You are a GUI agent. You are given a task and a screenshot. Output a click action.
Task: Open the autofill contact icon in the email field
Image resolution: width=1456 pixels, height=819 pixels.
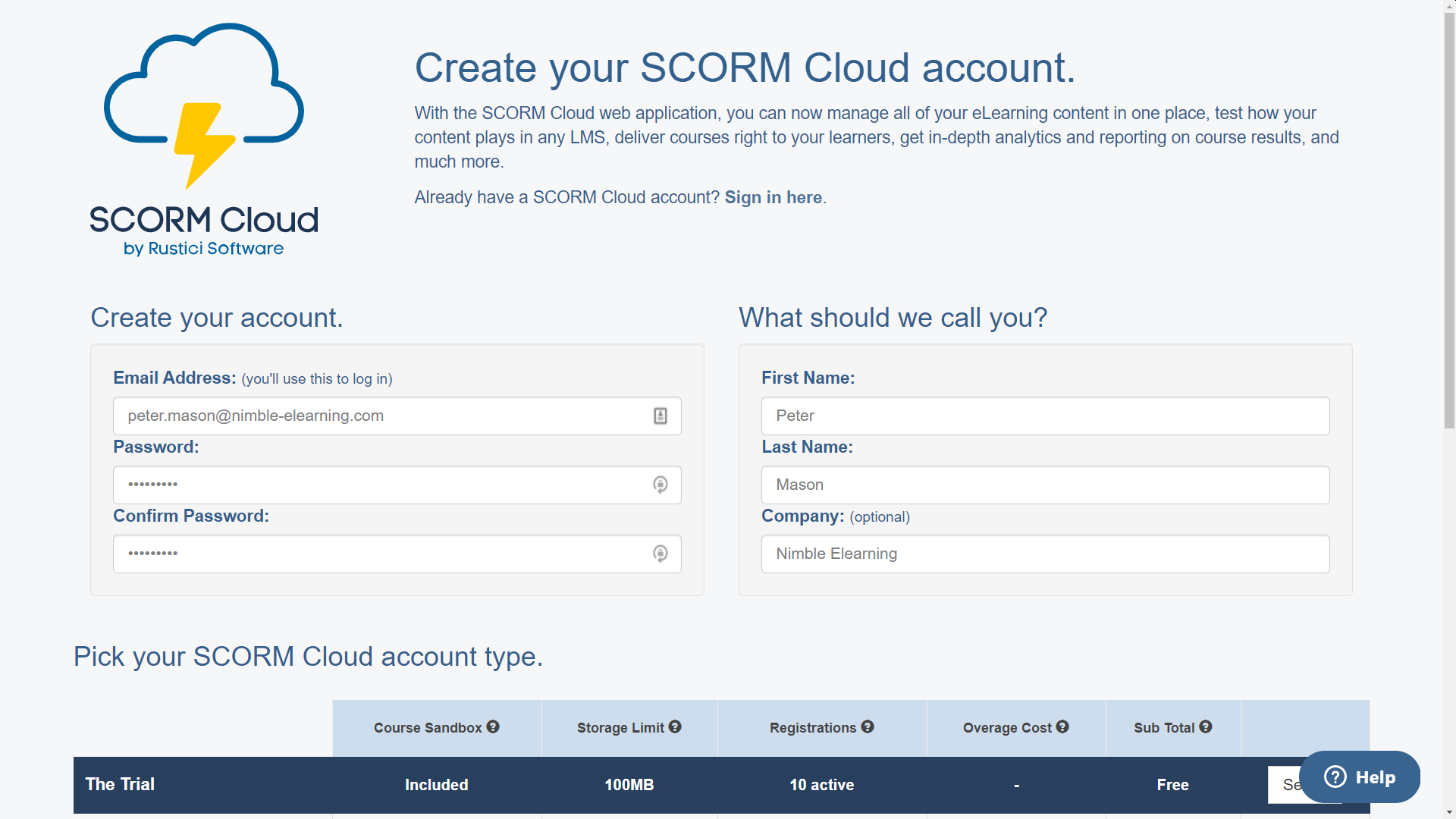click(661, 416)
